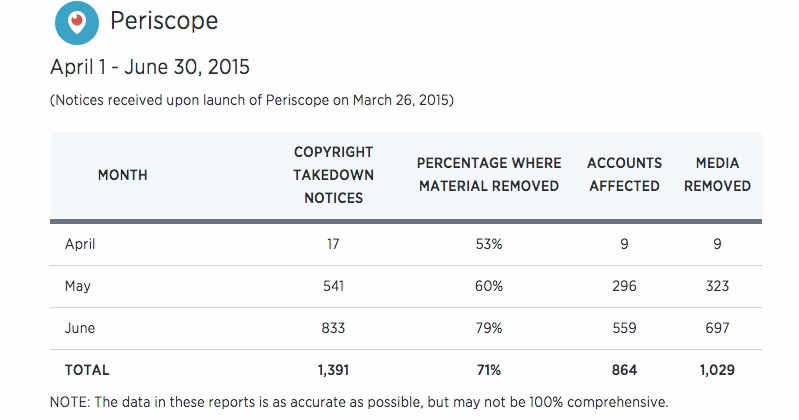799x420 pixels.
Task: Click the 1,029 total media removed value
Action: coord(717,370)
